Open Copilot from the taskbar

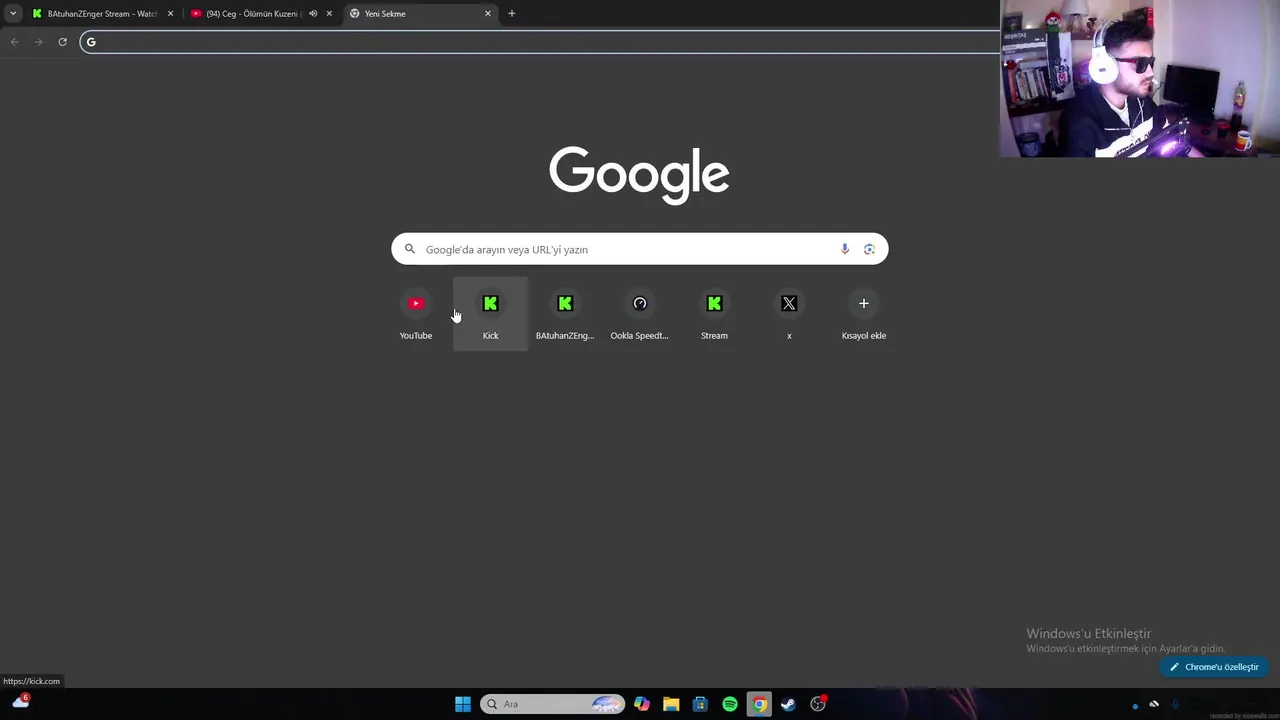pos(642,704)
